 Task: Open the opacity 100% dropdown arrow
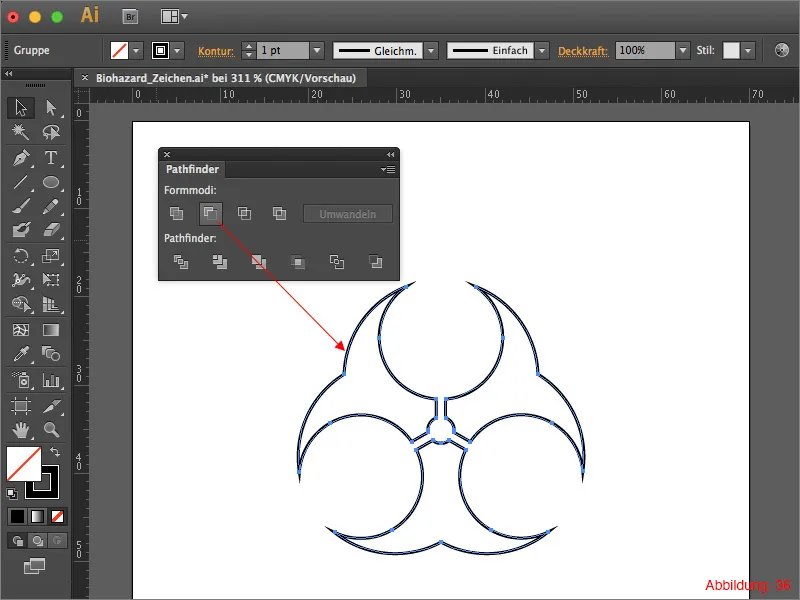[x=683, y=51]
